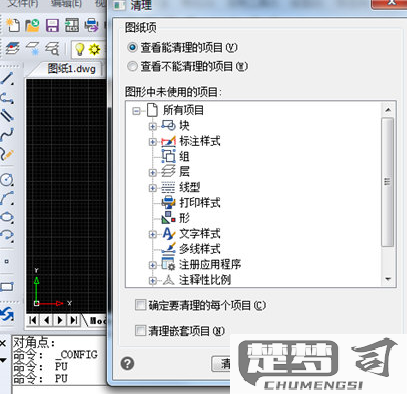Click the toolbar icon right of the Save disk
The width and height of the screenshot is (407, 394).
coord(72,25)
